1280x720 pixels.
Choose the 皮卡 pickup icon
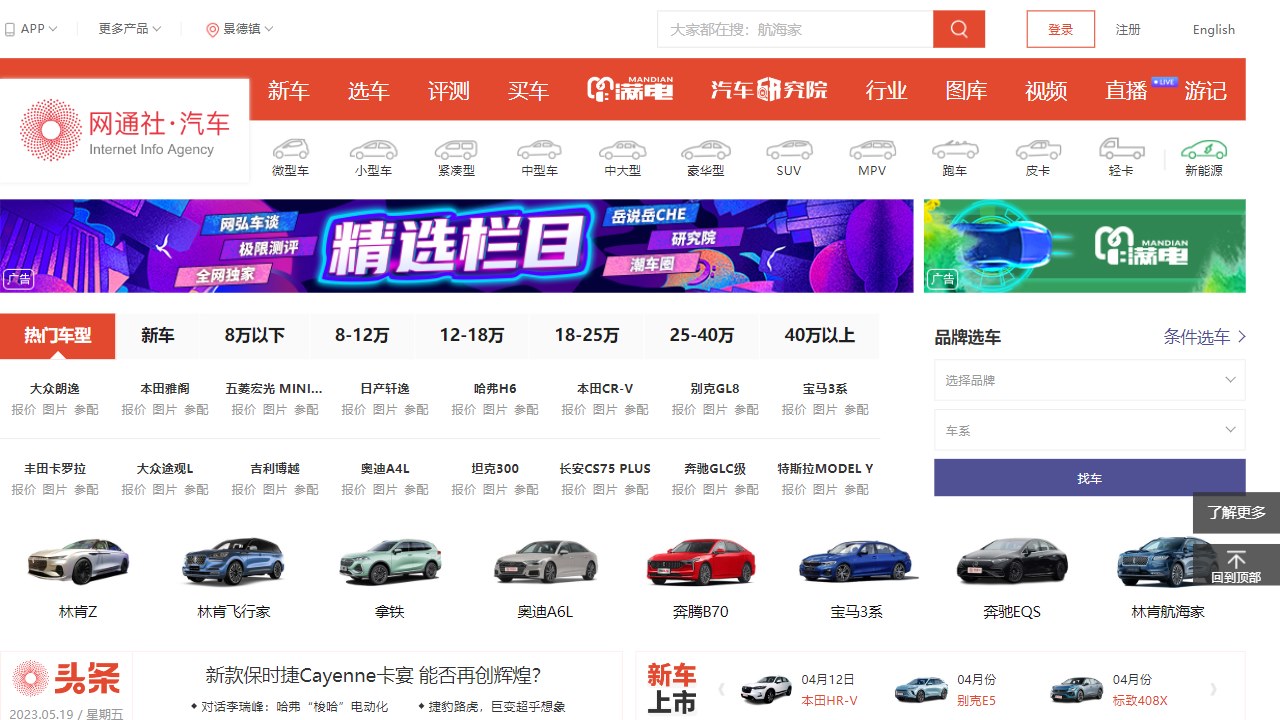tap(1038, 149)
